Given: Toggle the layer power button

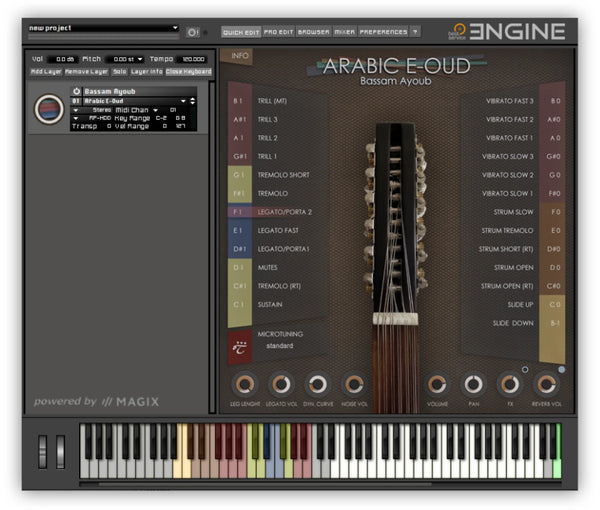Looking at the screenshot, I should [x=75, y=91].
